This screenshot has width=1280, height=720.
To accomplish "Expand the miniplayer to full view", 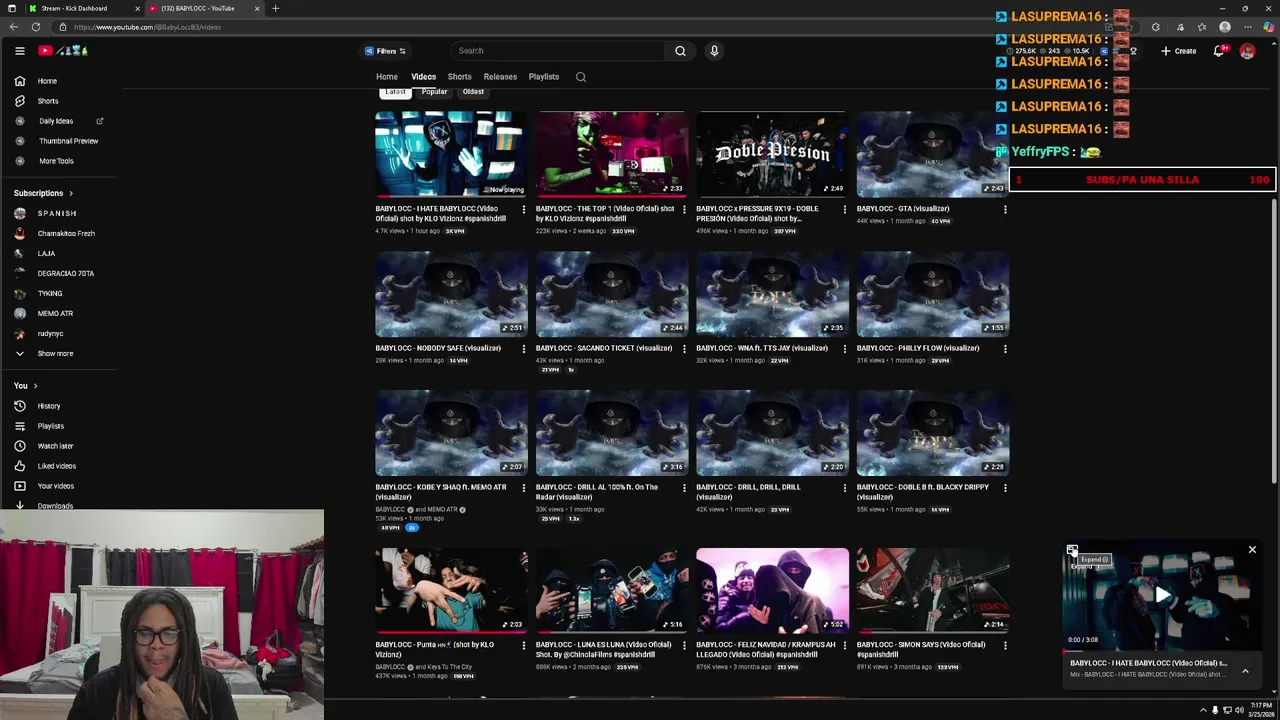I will [1072, 550].
